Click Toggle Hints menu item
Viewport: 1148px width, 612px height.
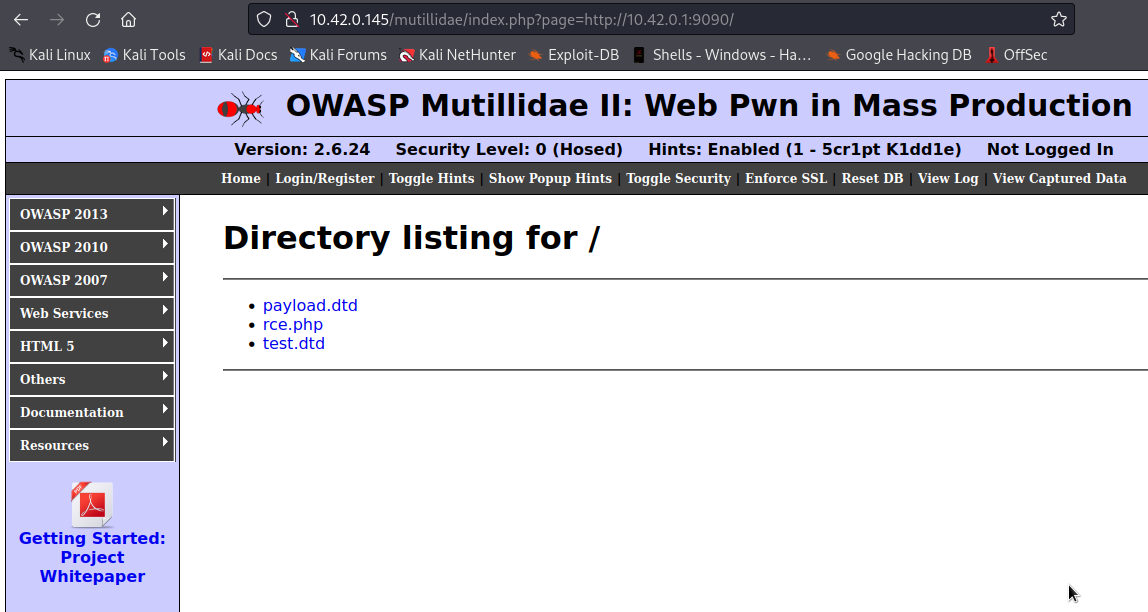(431, 179)
